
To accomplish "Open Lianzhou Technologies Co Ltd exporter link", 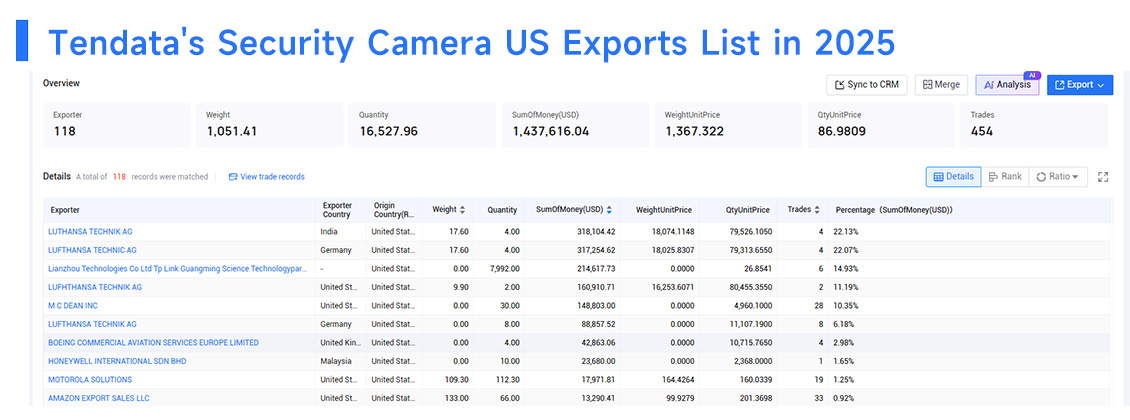I will pos(178,269).
